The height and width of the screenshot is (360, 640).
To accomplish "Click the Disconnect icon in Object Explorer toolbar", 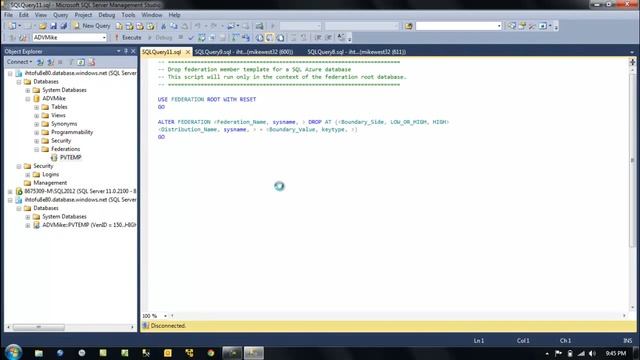I will click(x=50, y=62).
